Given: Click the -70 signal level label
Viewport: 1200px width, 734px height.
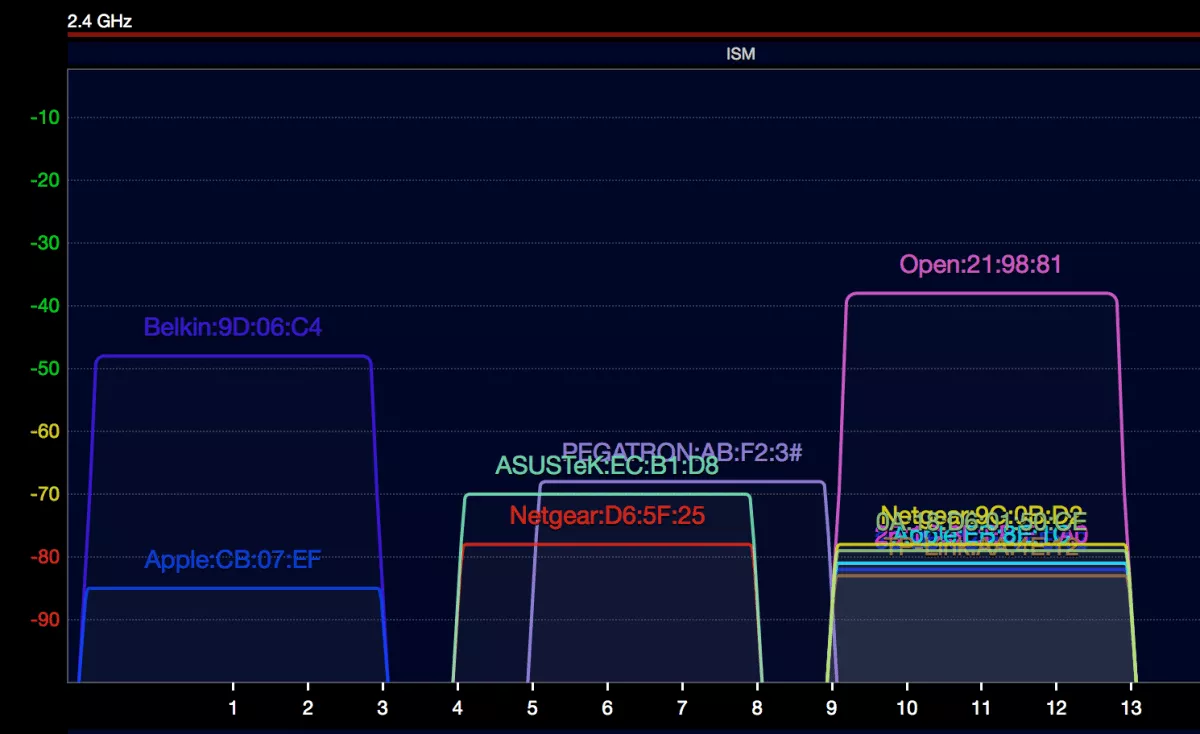Looking at the screenshot, I should [46, 494].
